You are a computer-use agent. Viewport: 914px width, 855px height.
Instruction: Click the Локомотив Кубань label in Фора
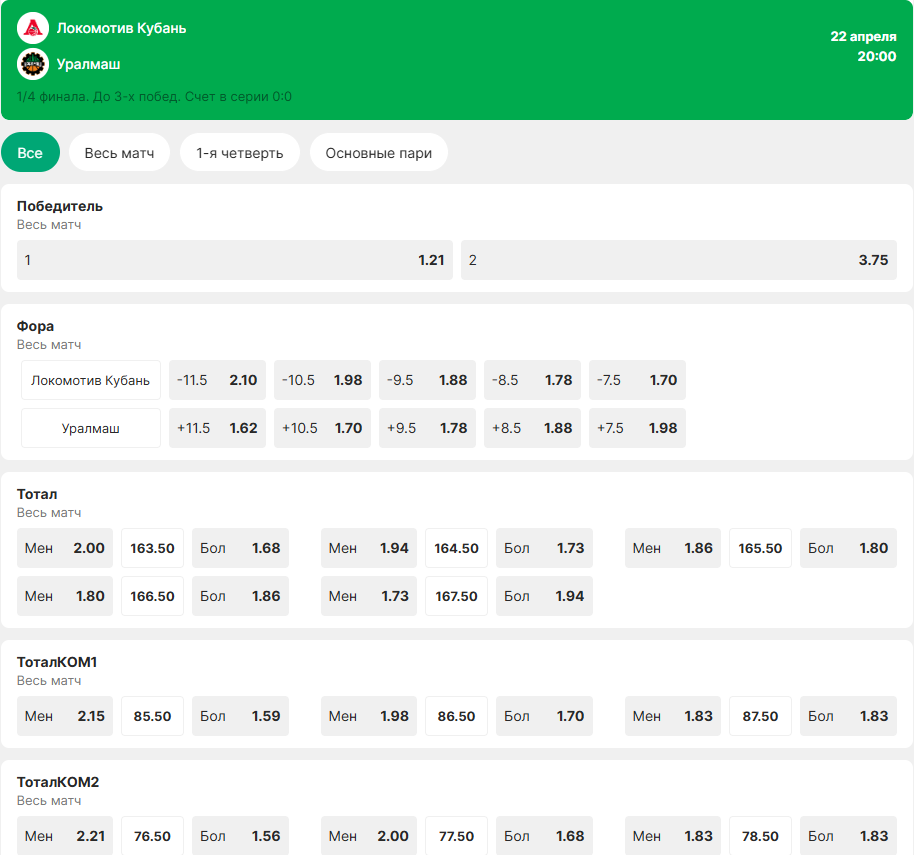click(x=91, y=380)
